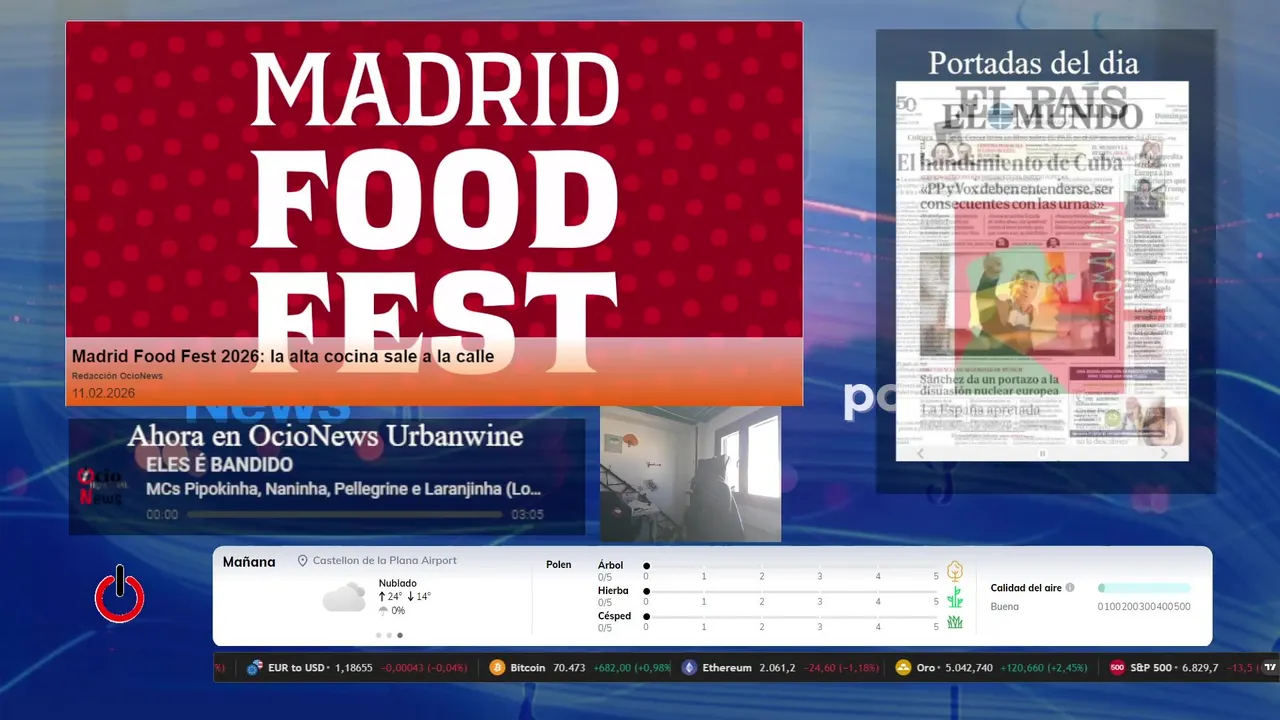Click the info icon next to Calidad del aire
Screen dimensions: 1280x720
pyautogui.click(x=1070, y=588)
